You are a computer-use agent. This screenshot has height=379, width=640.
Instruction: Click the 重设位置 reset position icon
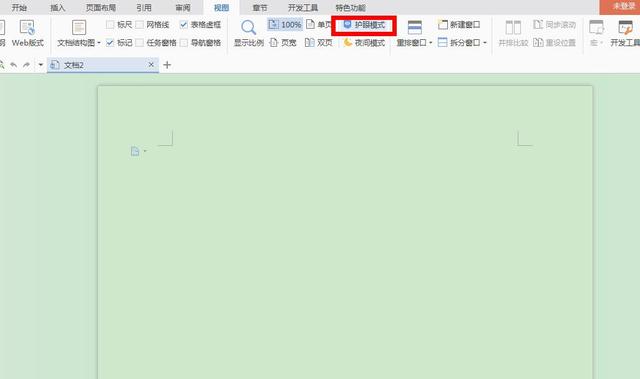pyautogui.click(x=538, y=42)
